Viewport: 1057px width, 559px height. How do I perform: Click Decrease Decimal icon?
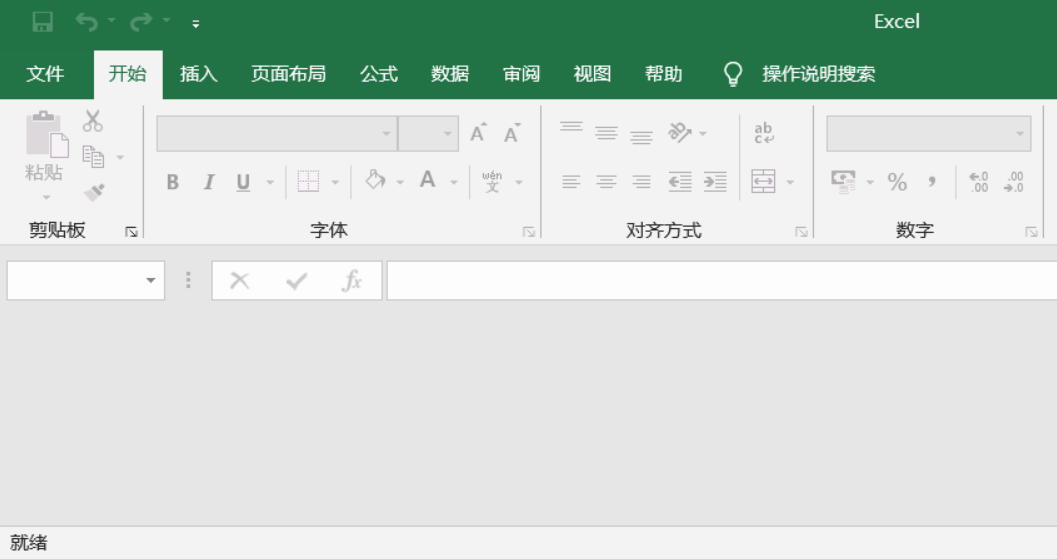coord(1014,181)
